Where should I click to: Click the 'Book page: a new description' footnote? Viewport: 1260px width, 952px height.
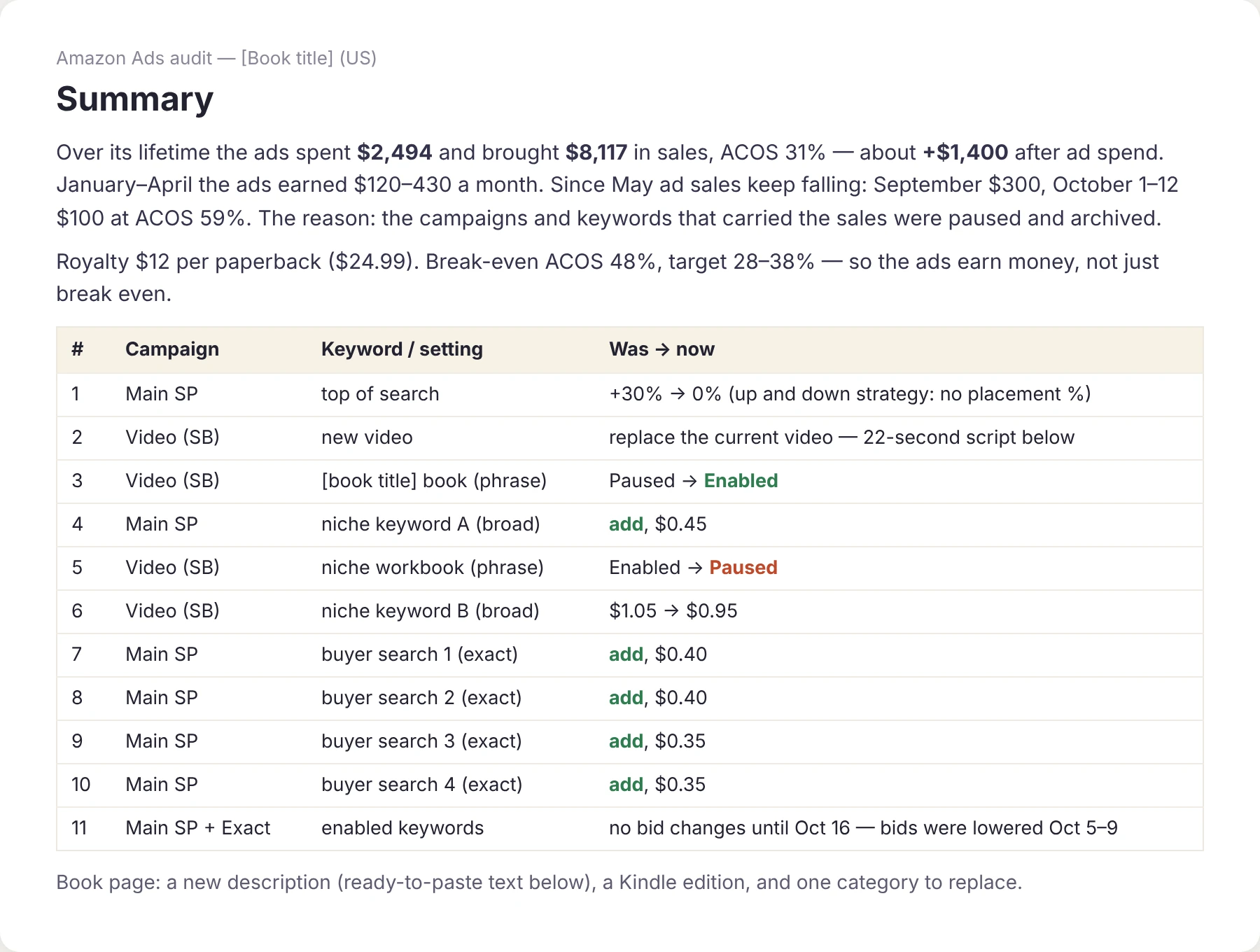tap(539, 883)
